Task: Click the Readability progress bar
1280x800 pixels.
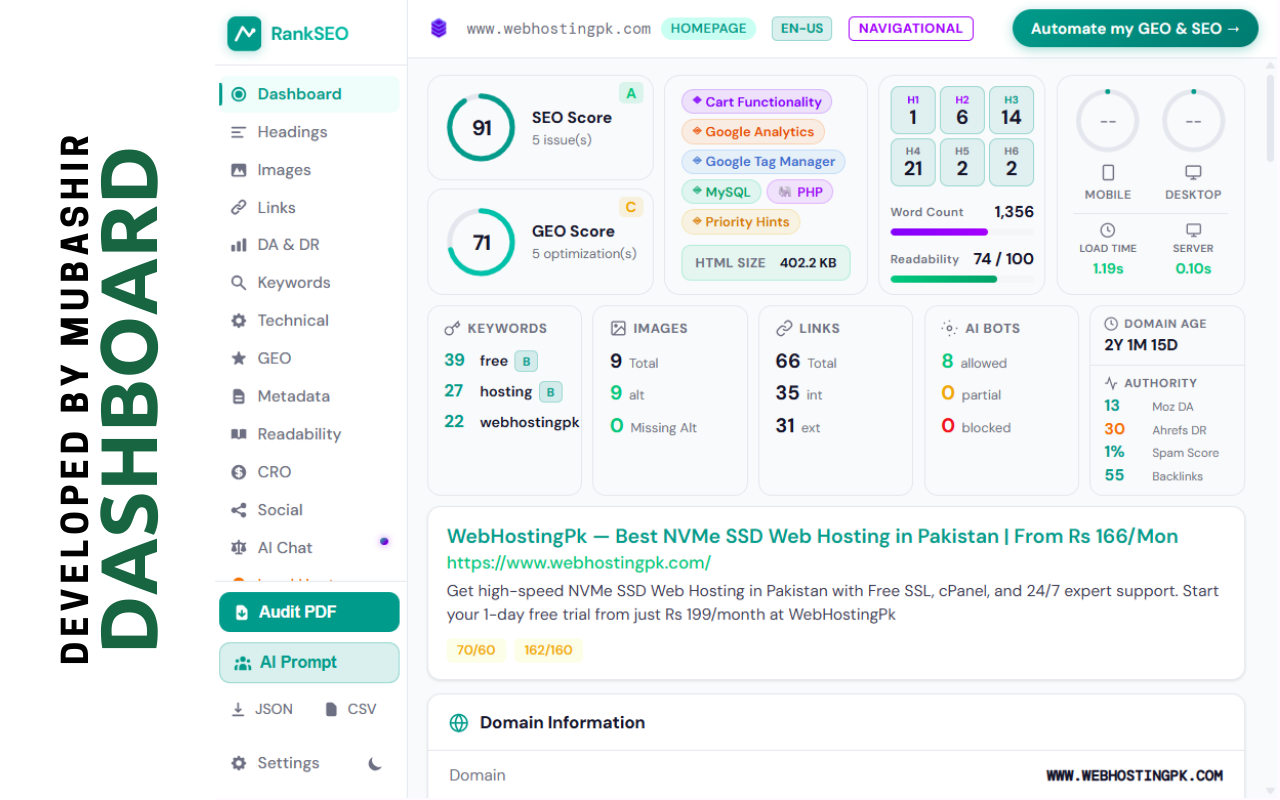Action: pyautogui.click(x=962, y=279)
